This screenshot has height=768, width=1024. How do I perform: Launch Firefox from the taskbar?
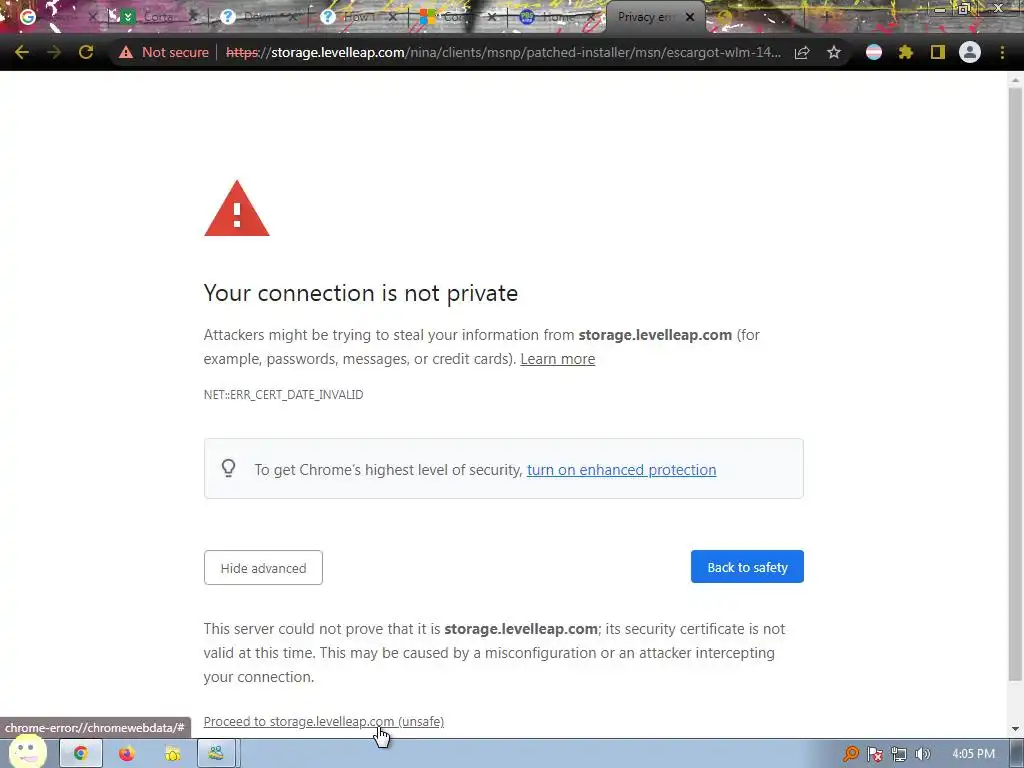pos(127,754)
